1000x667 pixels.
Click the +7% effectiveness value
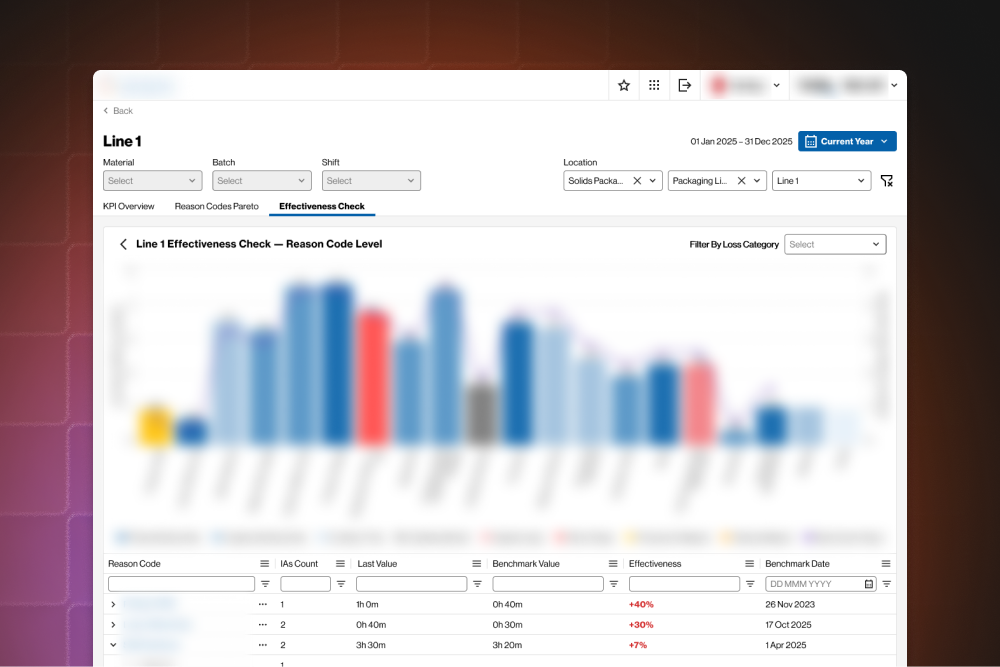(638, 645)
